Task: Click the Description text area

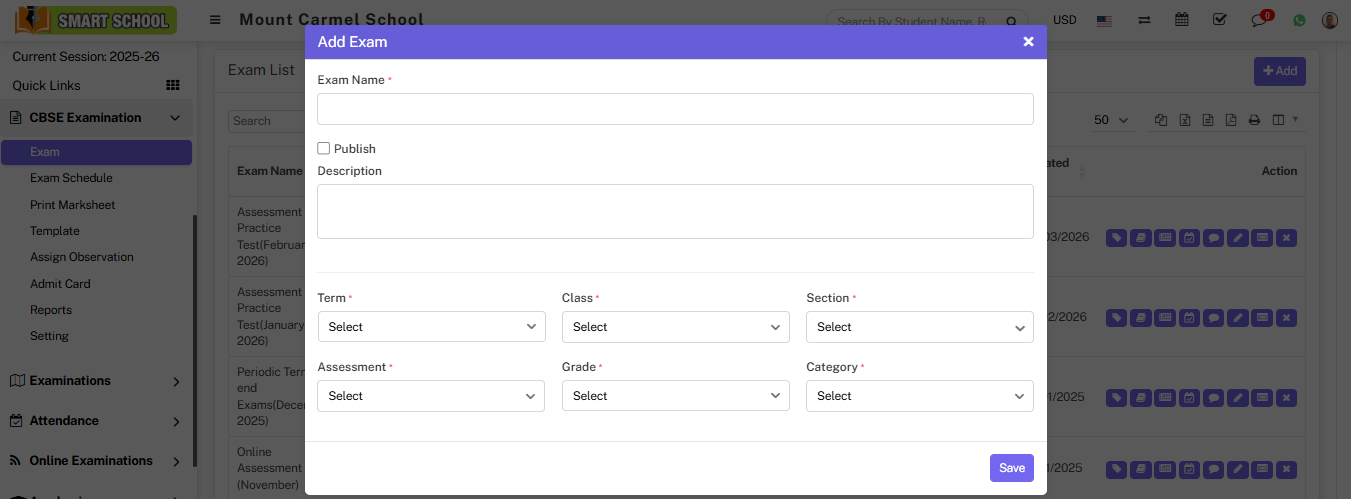Action: (x=675, y=211)
